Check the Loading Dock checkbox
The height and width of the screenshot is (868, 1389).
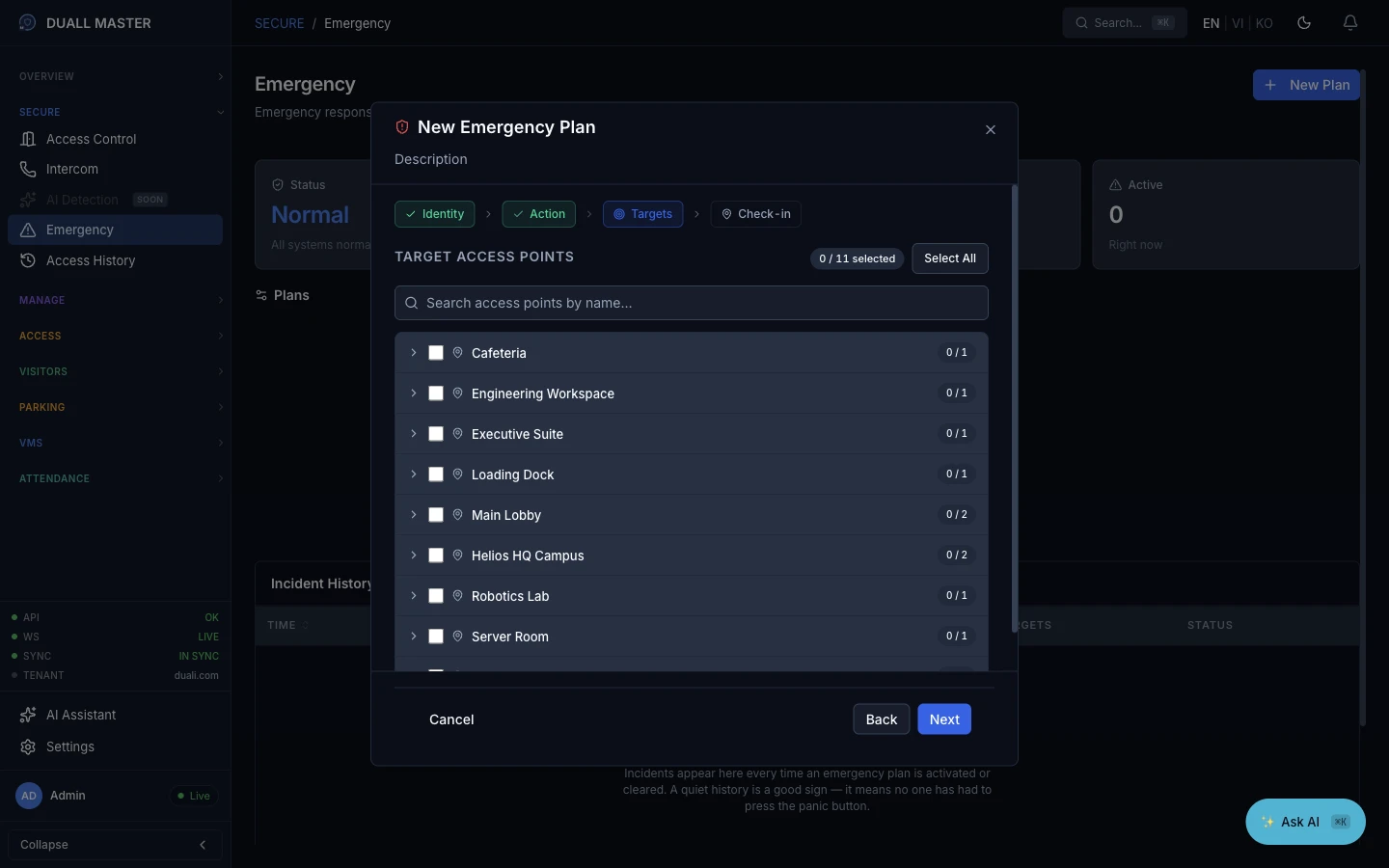(x=436, y=475)
